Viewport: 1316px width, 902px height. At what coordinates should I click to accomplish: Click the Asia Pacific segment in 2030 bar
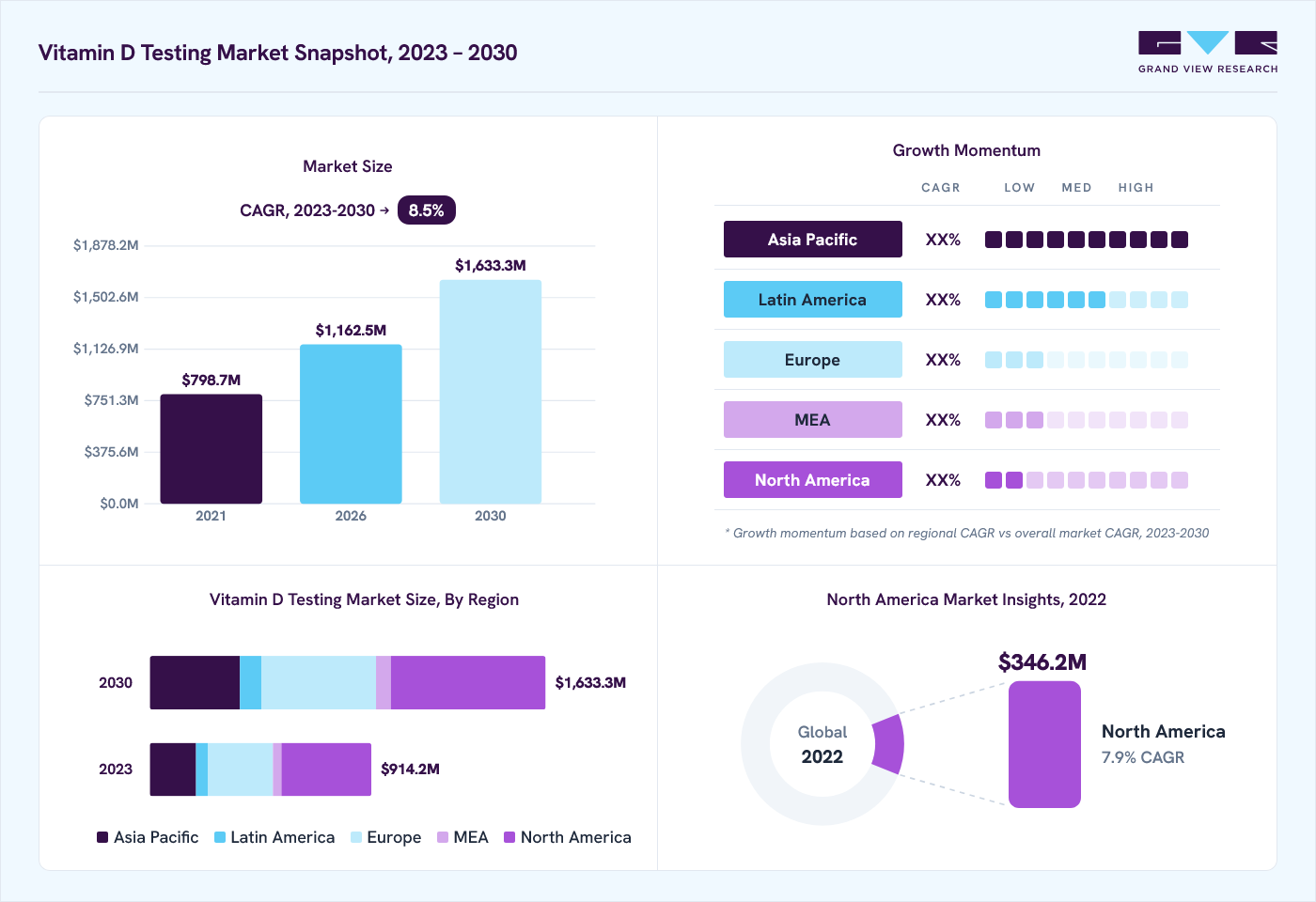click(x=195, y=682)
